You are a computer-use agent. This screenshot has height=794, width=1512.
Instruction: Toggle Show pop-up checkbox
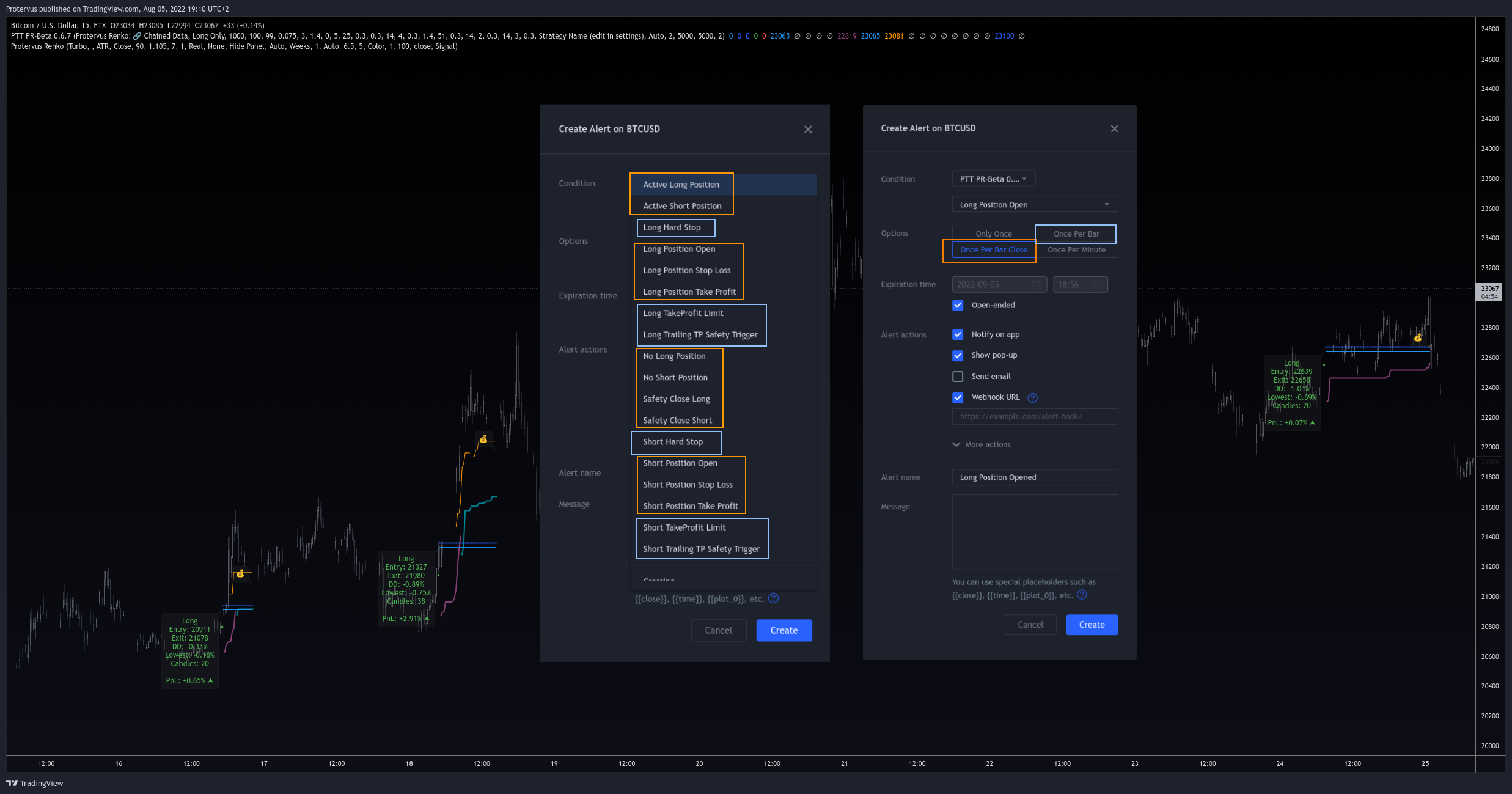958,356
